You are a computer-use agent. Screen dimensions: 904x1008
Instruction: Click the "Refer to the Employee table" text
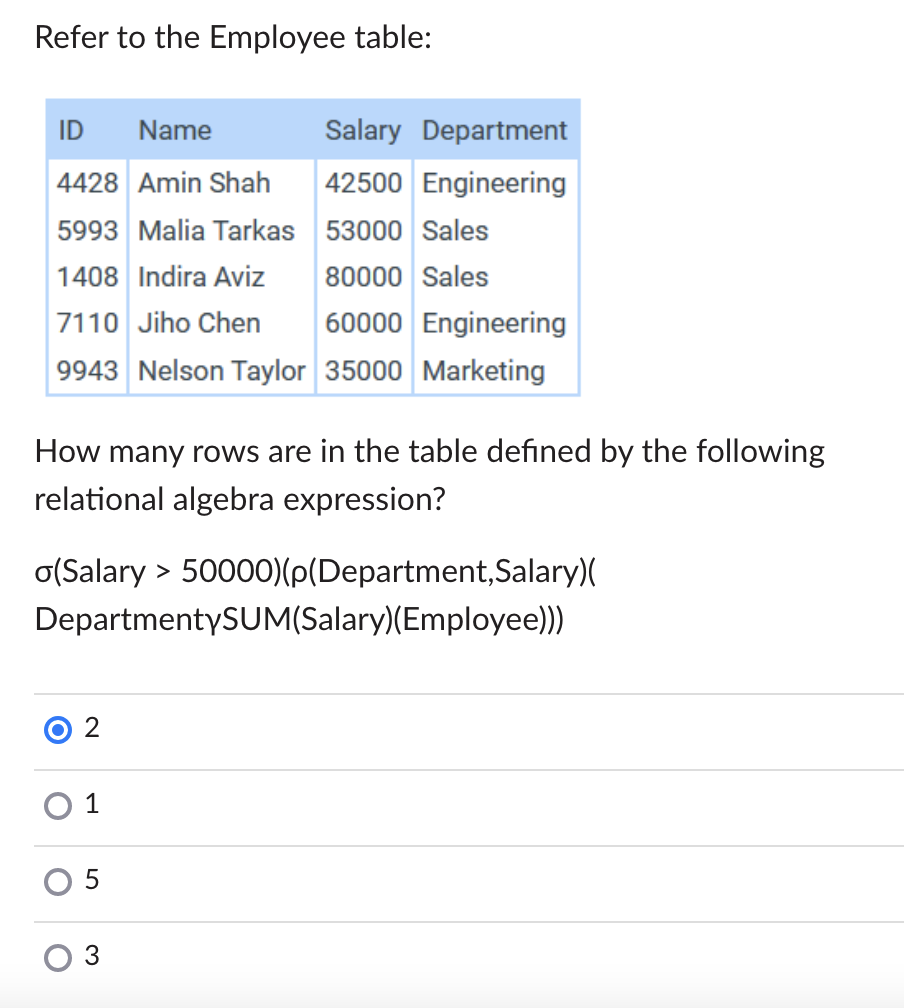pos(233,38)
